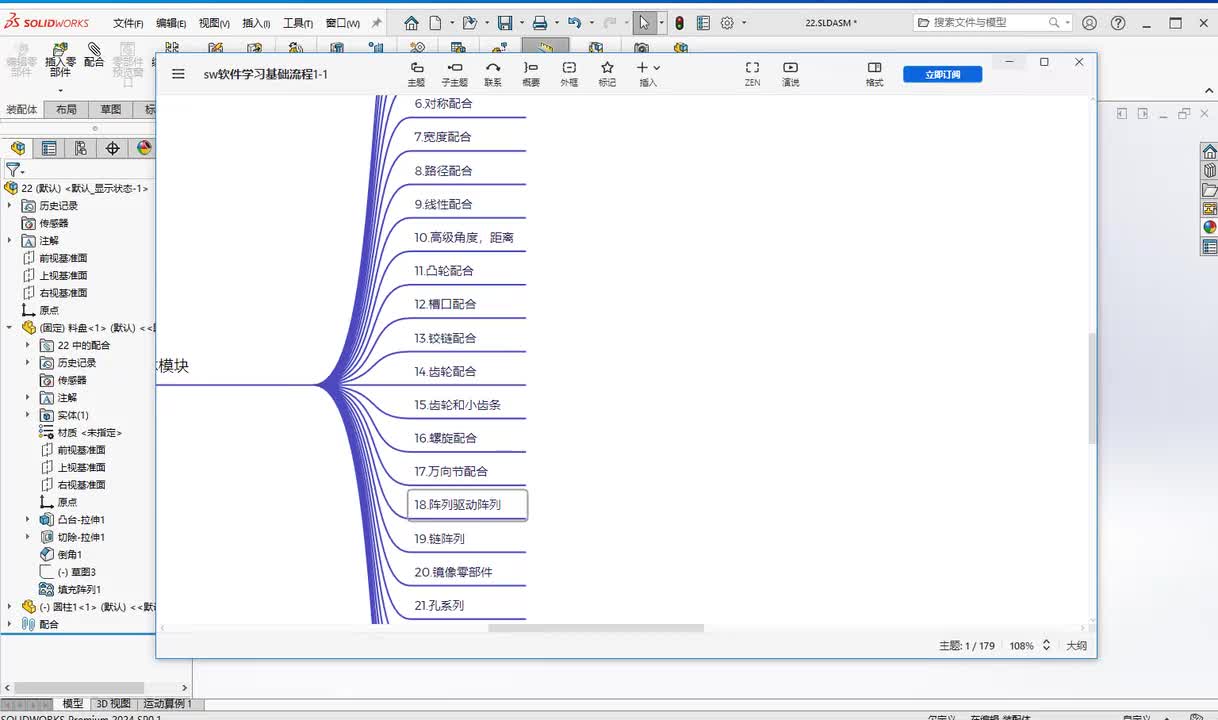Image resolution: width=1218 pixels, height=720 pixels.
Task: Expand the 历史记录 node under assembly 22
Action: coord(10,206)
